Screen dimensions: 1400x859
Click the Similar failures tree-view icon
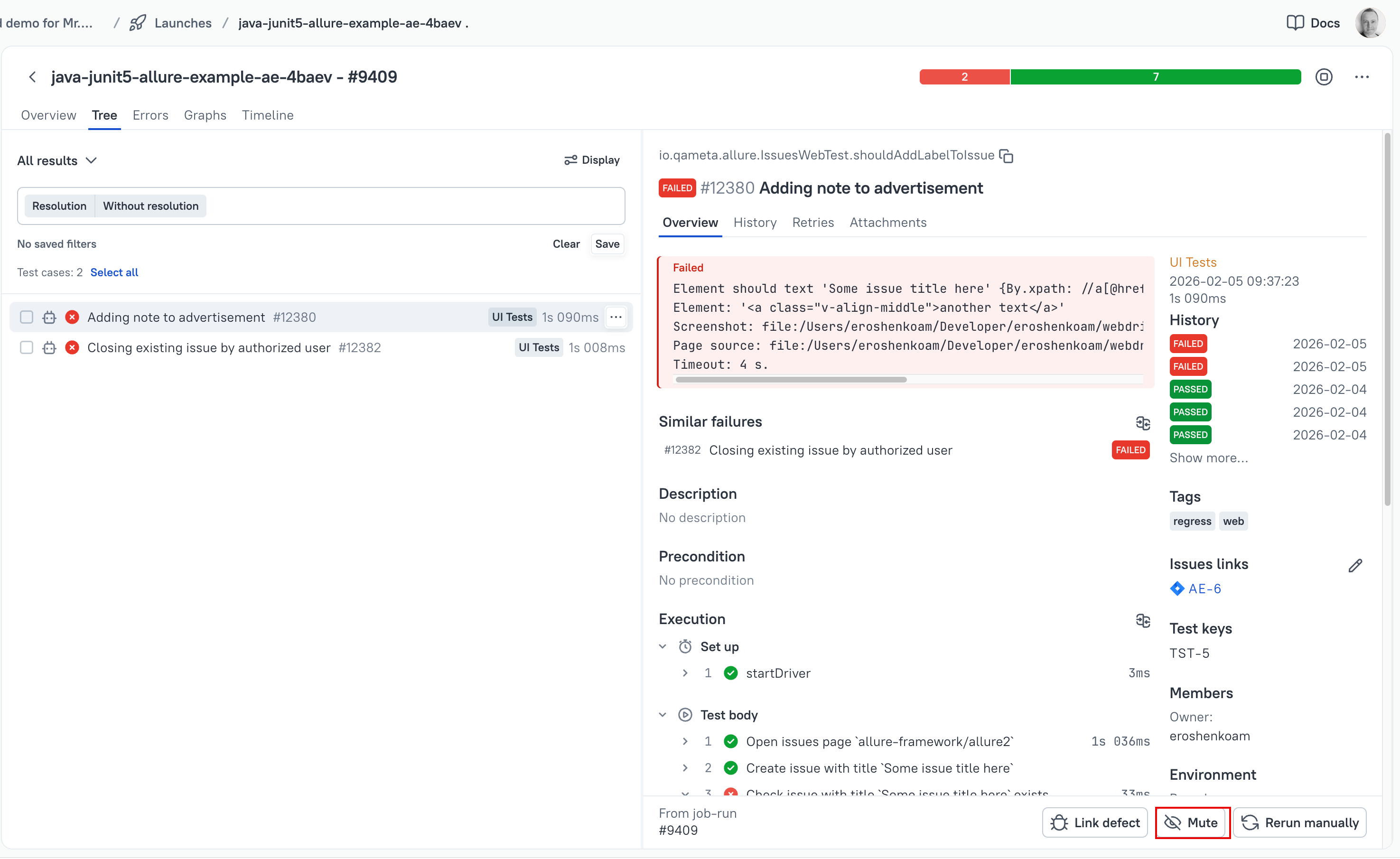[x=1143, y=423]
